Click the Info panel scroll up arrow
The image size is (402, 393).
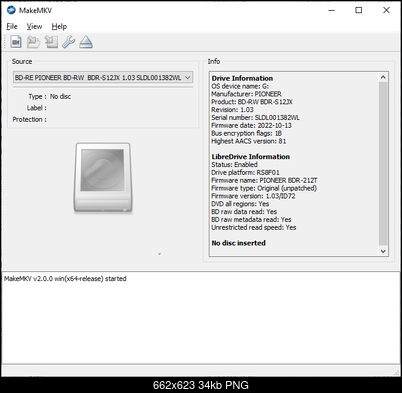[383, 77]
